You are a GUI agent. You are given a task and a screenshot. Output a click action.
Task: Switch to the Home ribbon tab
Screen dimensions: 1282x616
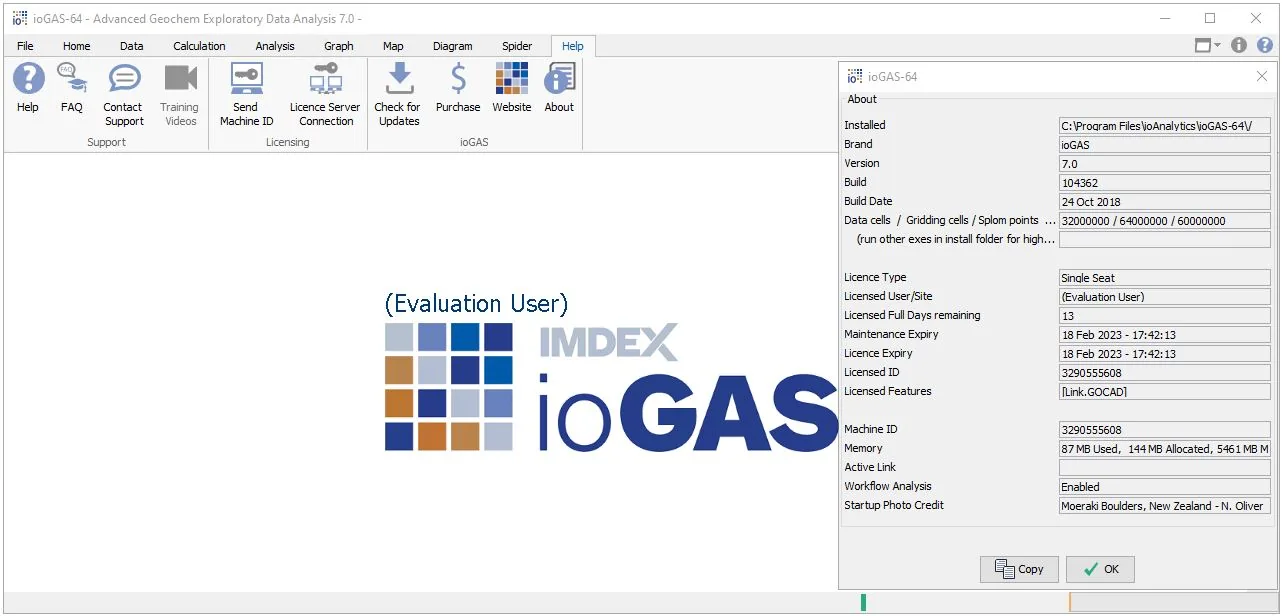click(76, 46)
